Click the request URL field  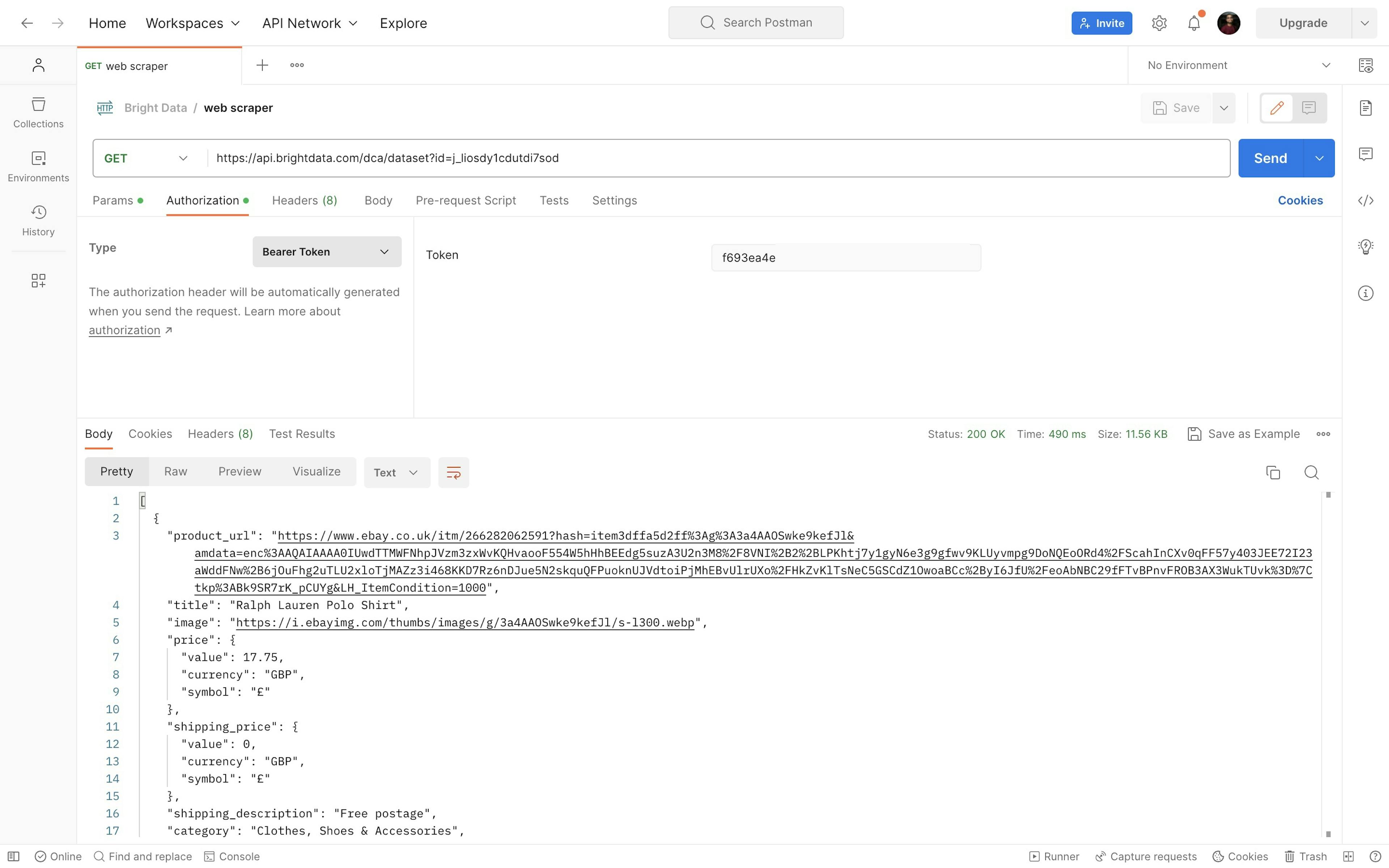coord(719,158)
